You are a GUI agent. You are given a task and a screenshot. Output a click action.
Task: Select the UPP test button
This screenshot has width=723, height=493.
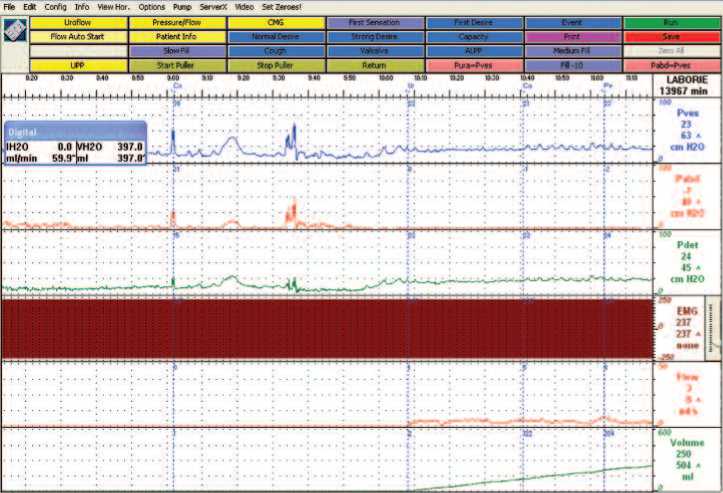[x=78, y=65]
